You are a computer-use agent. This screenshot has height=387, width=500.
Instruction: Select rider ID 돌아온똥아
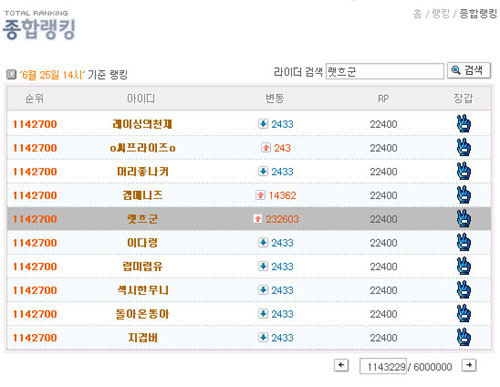pyautogui.click(x=142, y=314)
